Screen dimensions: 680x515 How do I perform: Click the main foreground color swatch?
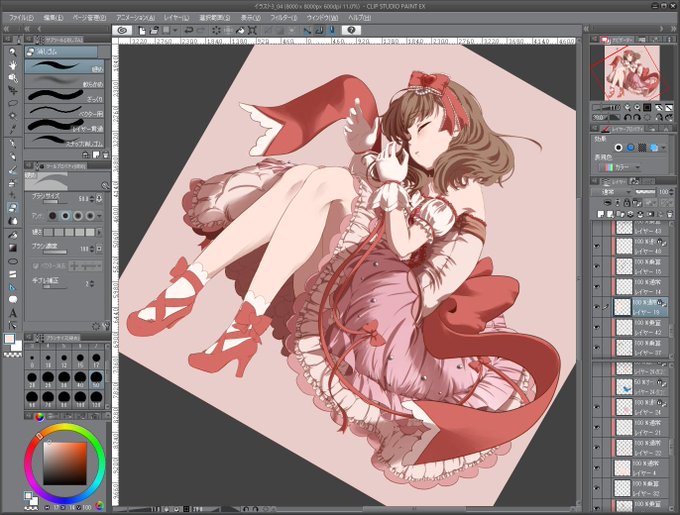pos(10,339)
